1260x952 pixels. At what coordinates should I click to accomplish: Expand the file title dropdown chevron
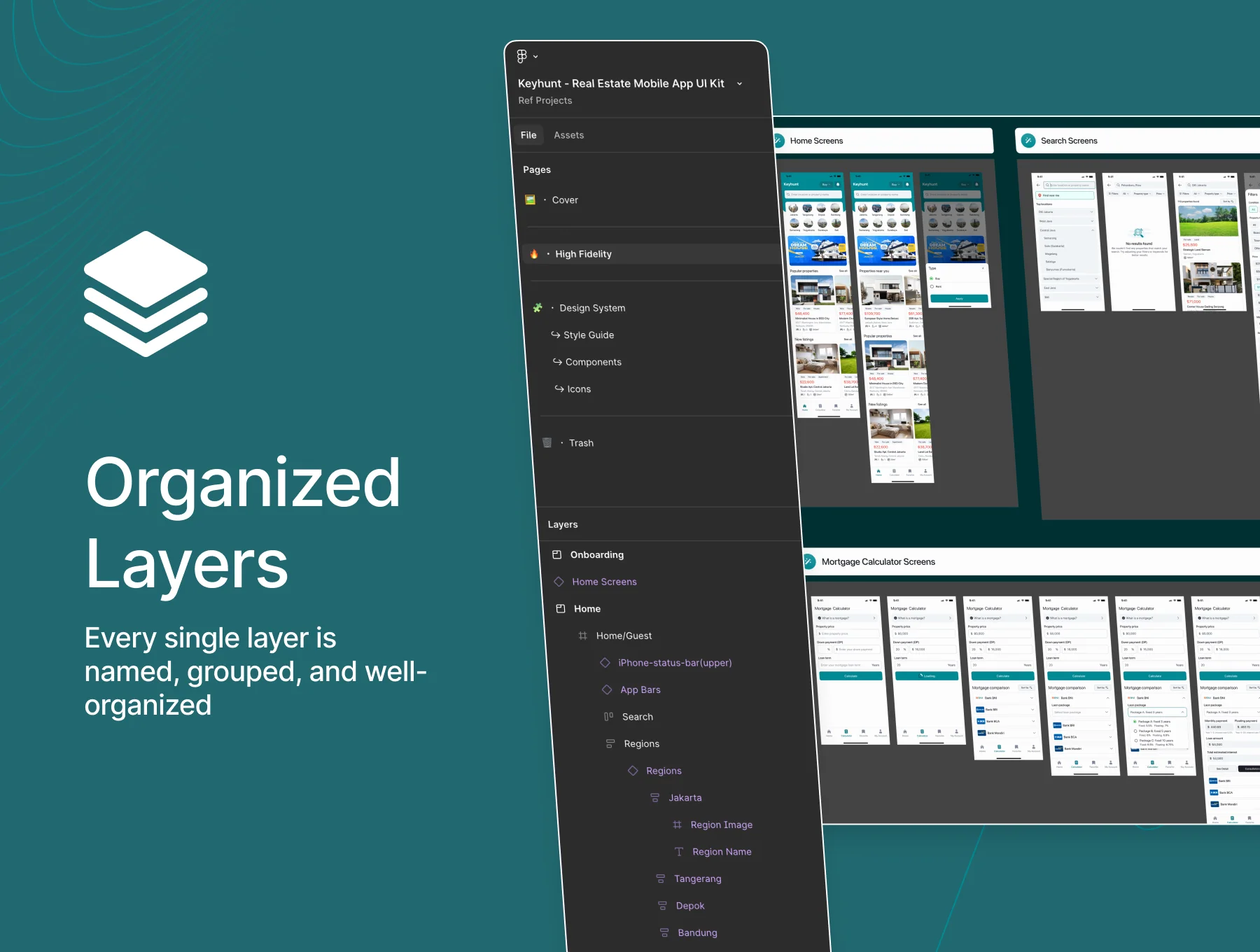tap(739, 84)
